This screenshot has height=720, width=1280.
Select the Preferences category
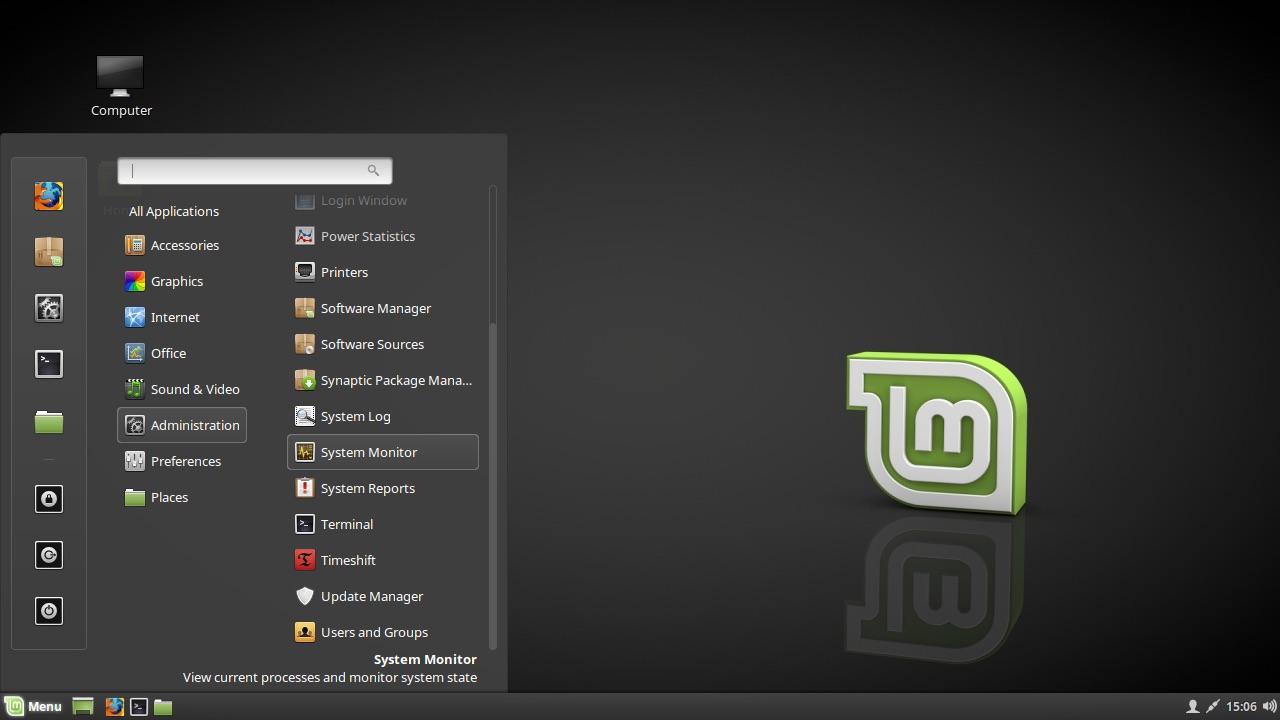(x=182, y=461)
